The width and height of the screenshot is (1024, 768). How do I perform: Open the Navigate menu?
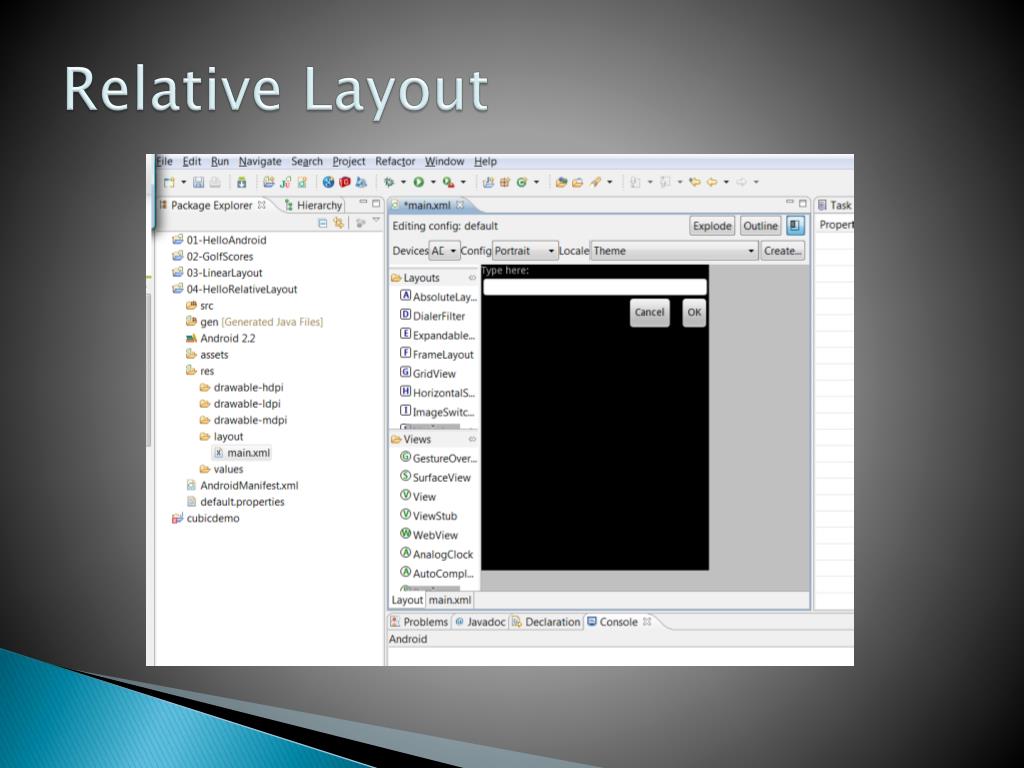[260, 161]
